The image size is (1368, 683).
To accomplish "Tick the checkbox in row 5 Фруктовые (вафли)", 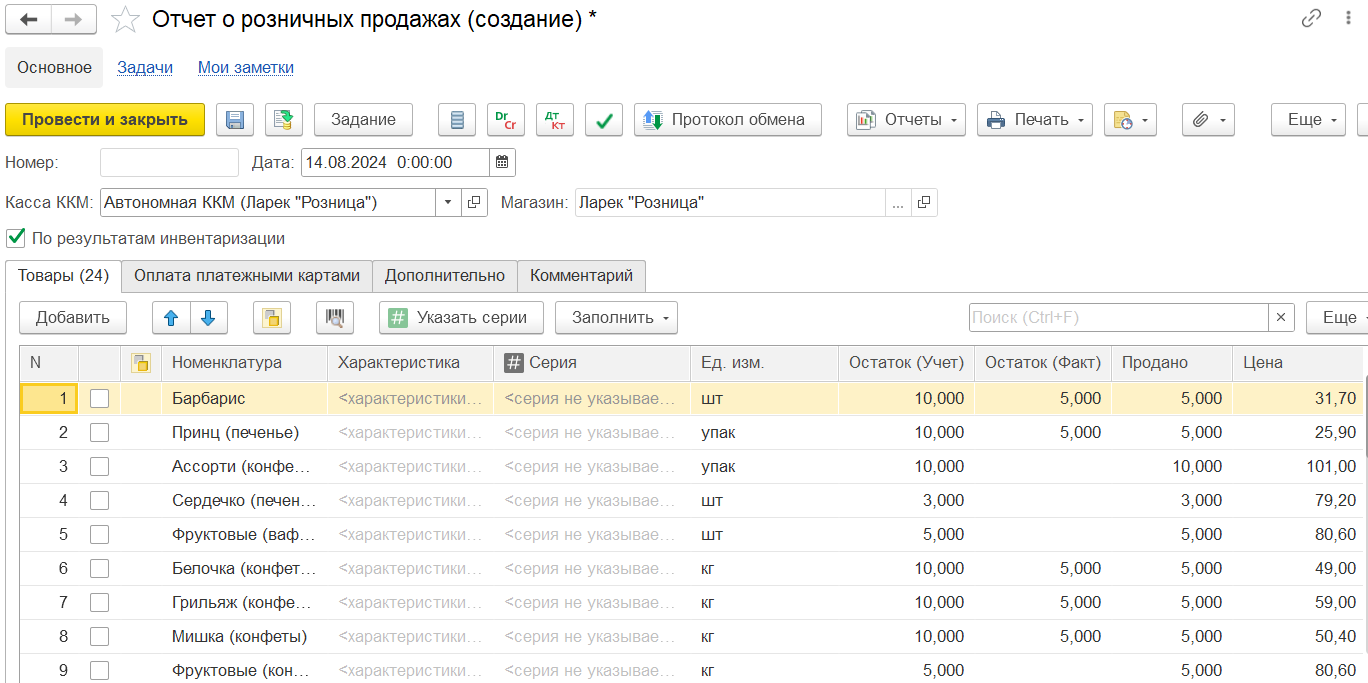I will pos(99,534).
